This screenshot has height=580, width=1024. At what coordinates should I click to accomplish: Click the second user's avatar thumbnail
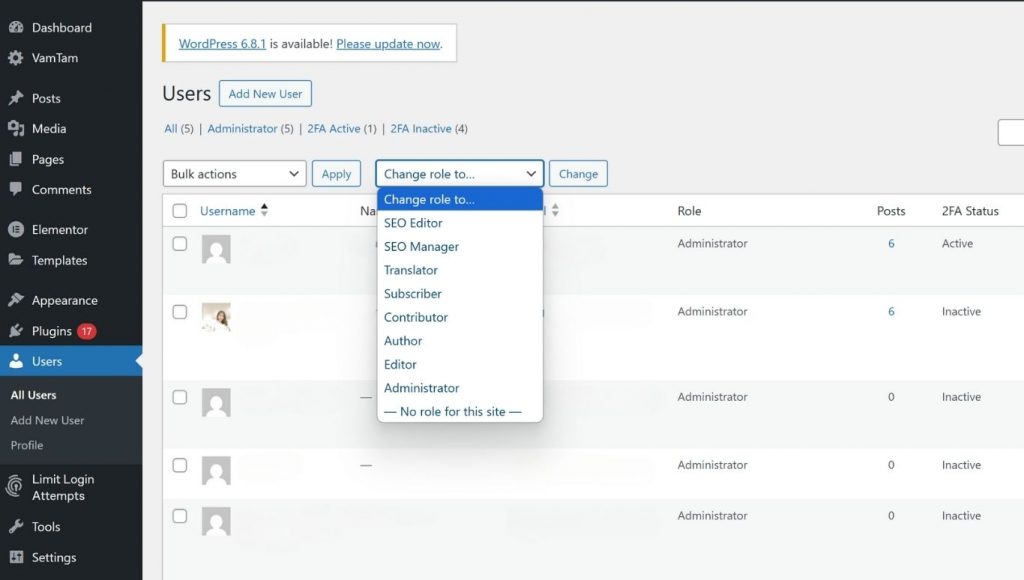(x=216, y=317)
